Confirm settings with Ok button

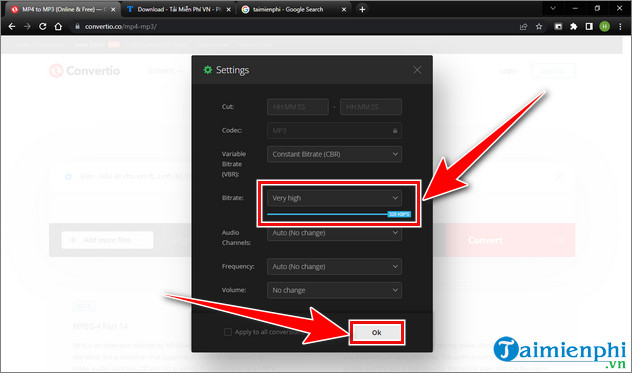click(376, 333)
